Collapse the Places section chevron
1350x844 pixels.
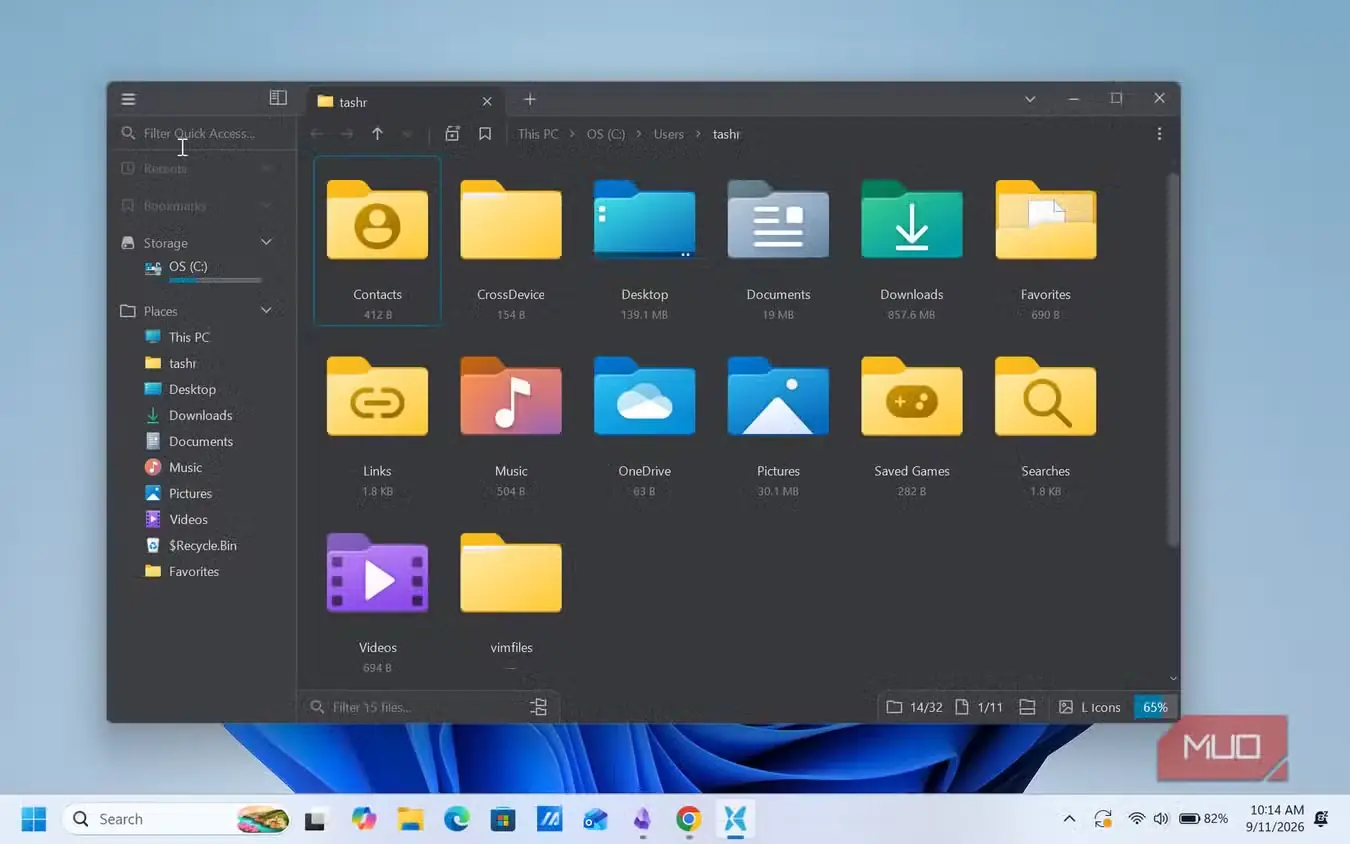pos(266,311)
